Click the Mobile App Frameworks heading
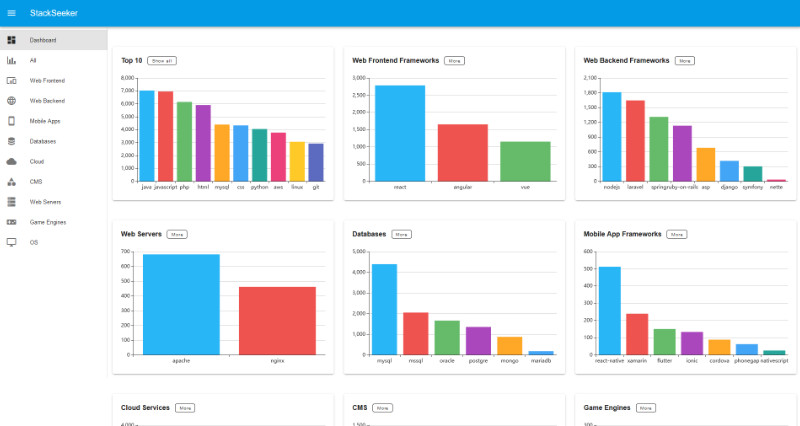Screen dimensions: 800x426 pos(622,234)
